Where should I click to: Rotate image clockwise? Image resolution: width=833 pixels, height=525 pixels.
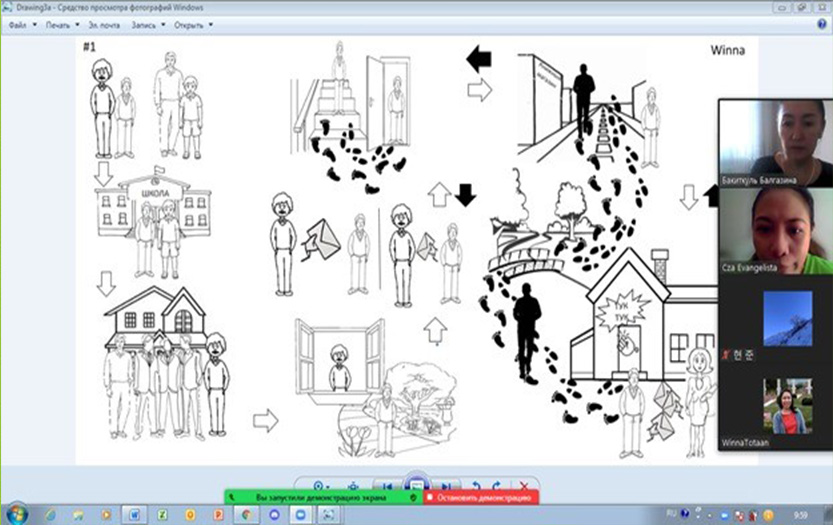tap(497, 485)
